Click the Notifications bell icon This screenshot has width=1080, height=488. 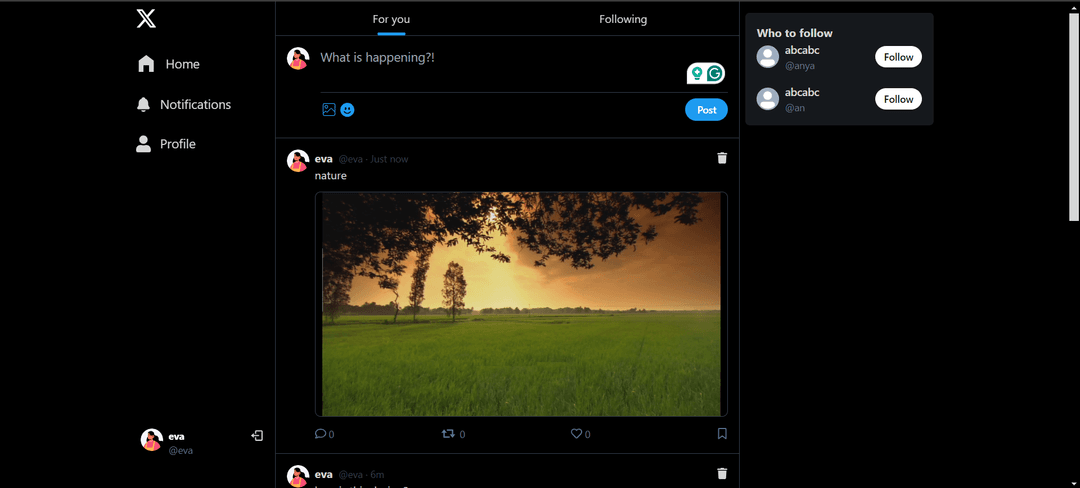pyautogui.click(x=143, y=105)
